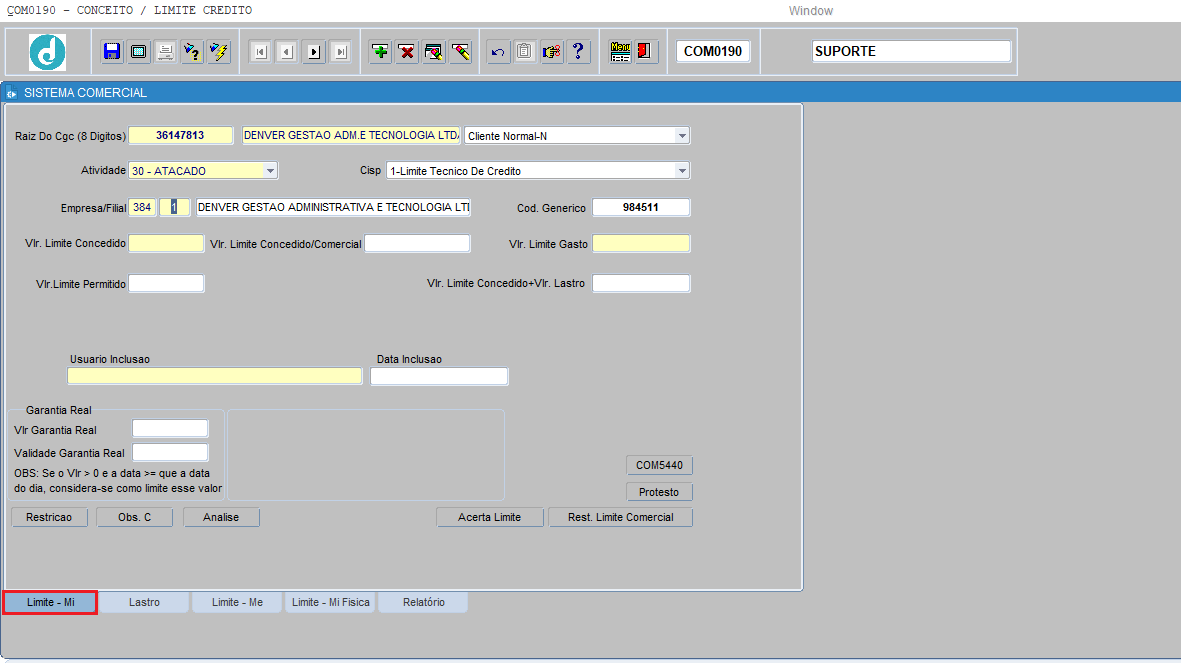Click the clipboard paste icon
This screenshot has width=1181, height=663.
click(525, 51)
